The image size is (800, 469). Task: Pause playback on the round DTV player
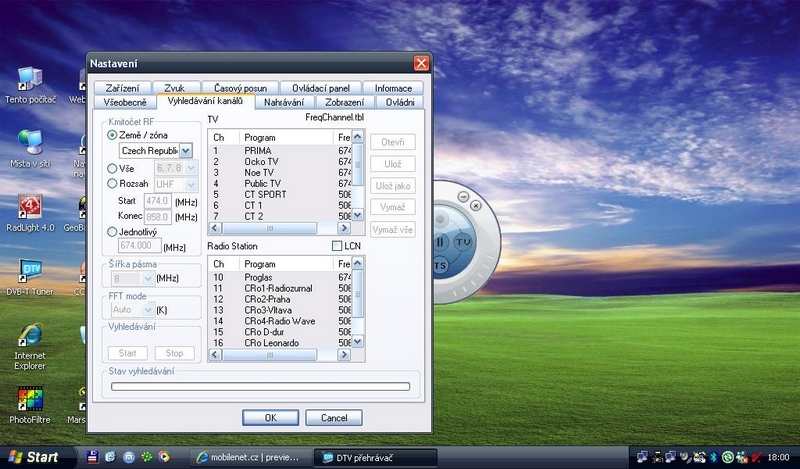click(442, 242)
